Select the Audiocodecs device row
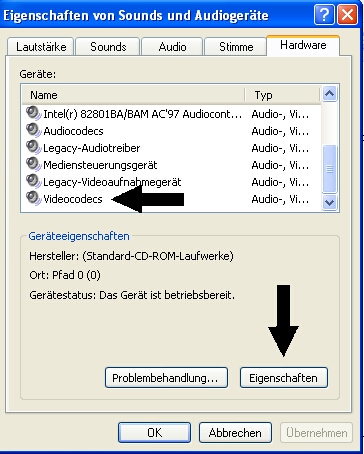364x454 pixels. 171,131
